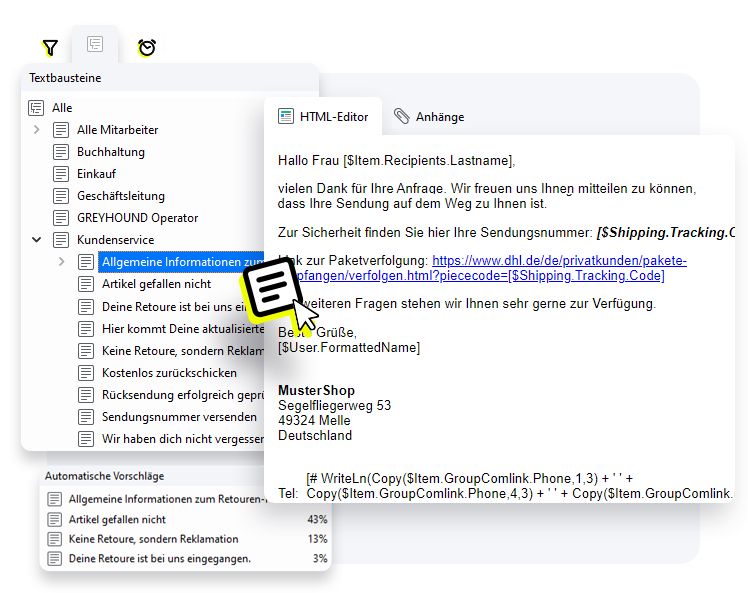Collapse the Kundenservice tree node
This screenshot has width=748, height=593.
[x=37, y=240]
